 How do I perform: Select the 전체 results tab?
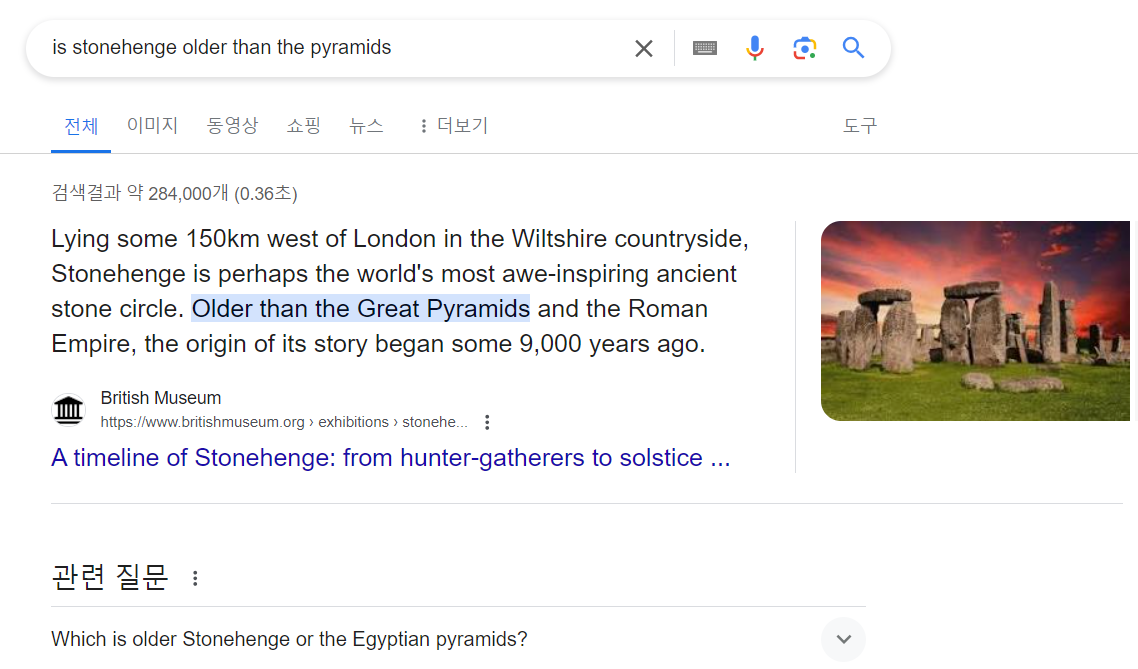click(x=81, y=126)
